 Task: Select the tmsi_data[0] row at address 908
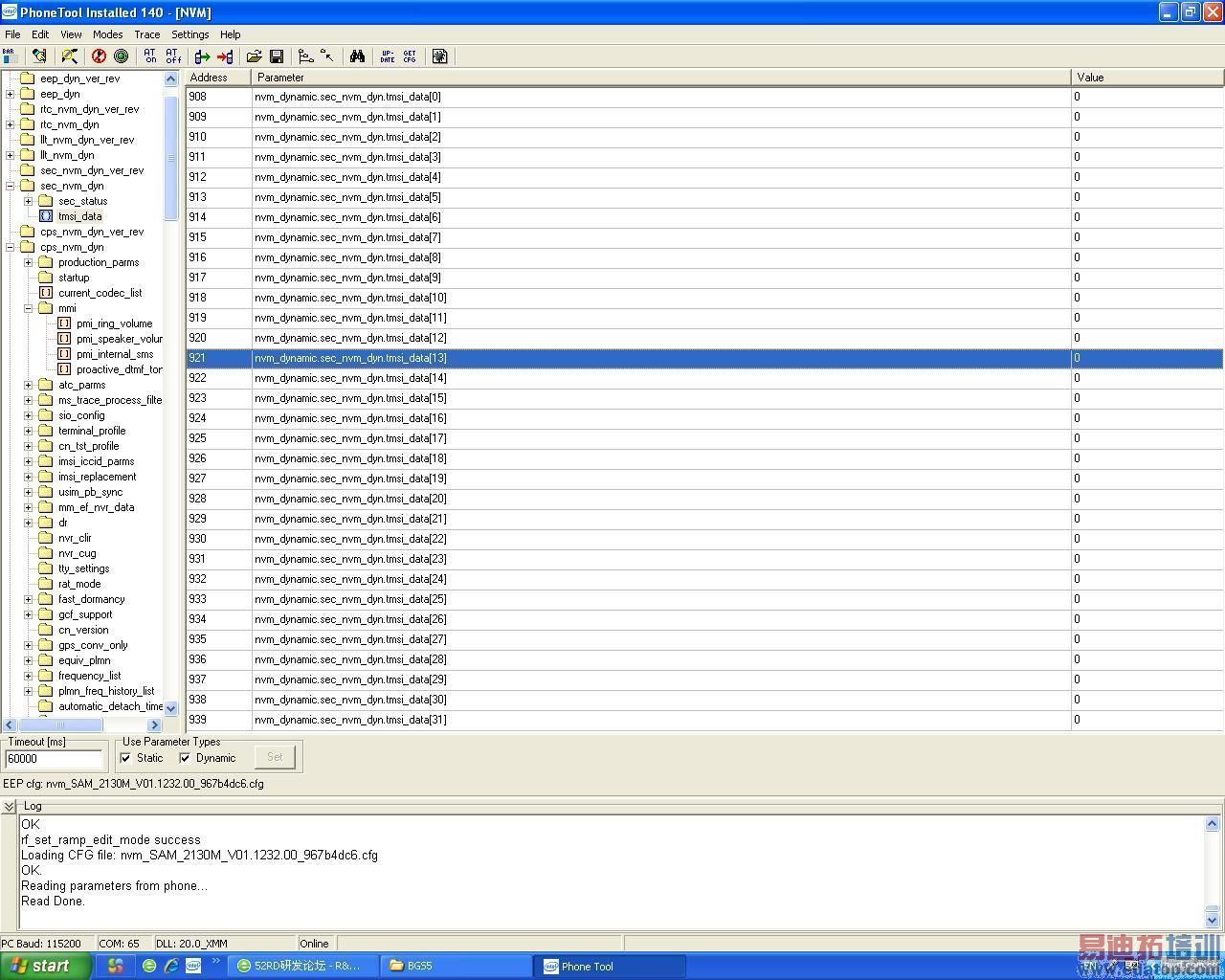point(704,97)
